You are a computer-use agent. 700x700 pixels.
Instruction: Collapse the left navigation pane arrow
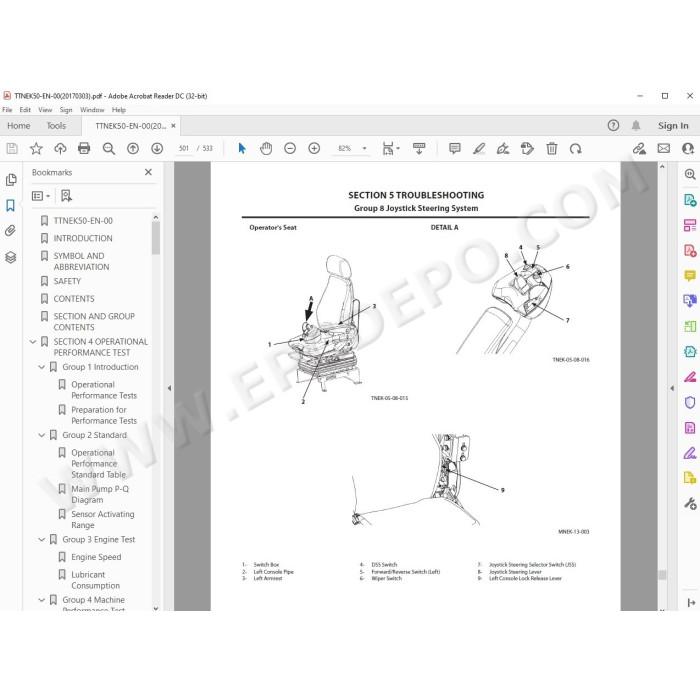click(169, 388)
